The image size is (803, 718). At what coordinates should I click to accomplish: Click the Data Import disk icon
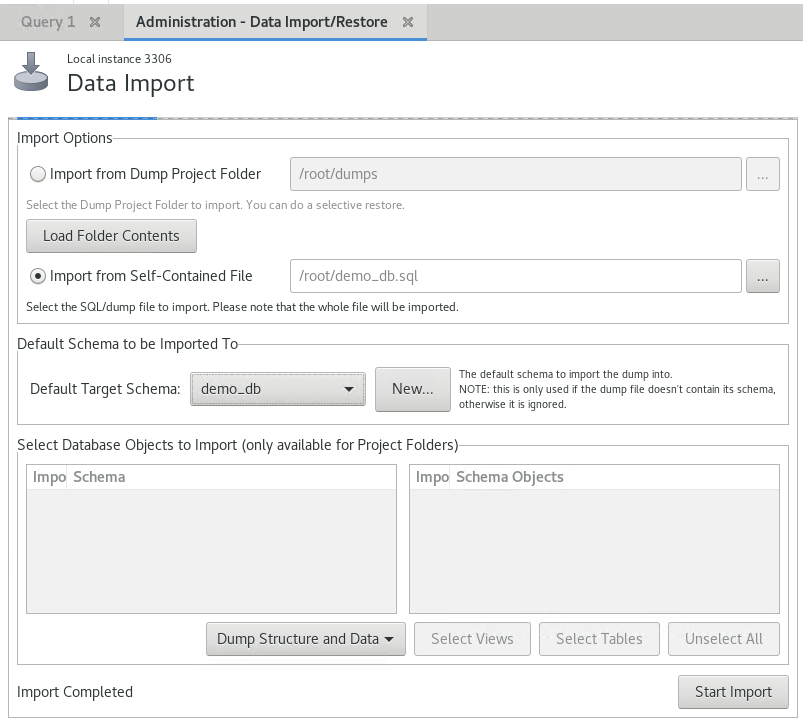click(x=31, y=72)
